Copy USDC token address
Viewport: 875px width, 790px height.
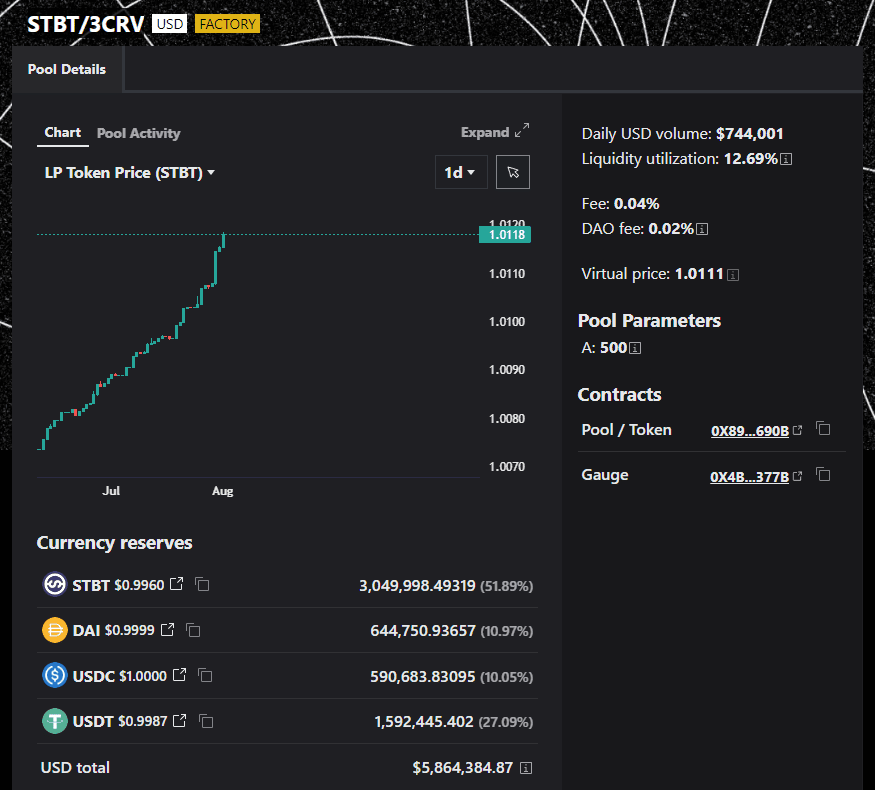pos(205,676)
